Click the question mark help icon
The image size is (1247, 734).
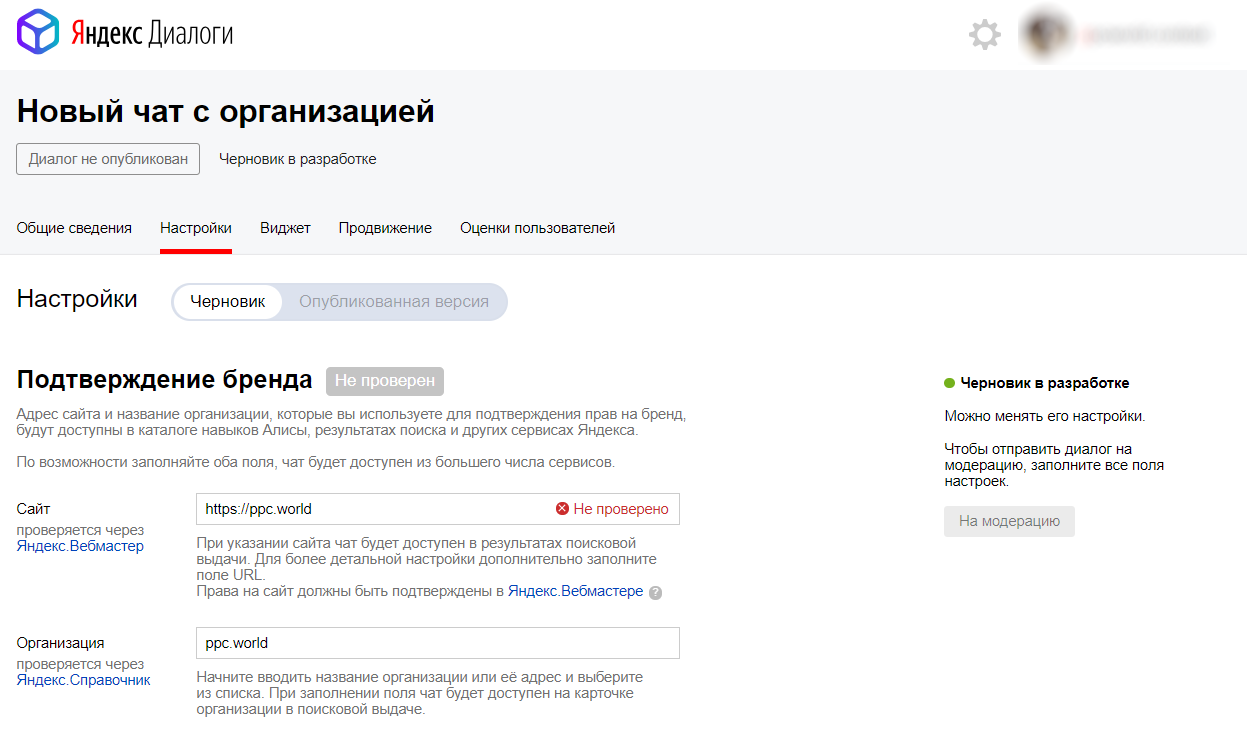pos(655,592)
